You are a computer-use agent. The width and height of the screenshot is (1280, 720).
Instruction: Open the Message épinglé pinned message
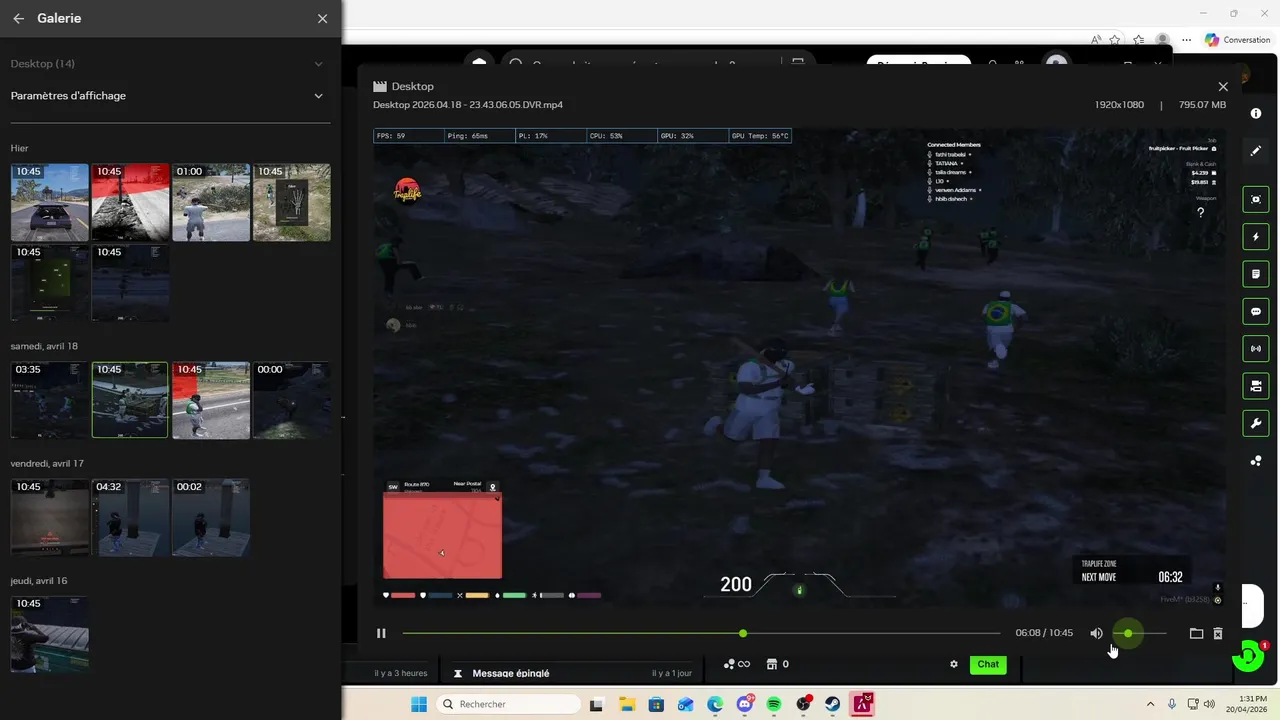point(511,673)
